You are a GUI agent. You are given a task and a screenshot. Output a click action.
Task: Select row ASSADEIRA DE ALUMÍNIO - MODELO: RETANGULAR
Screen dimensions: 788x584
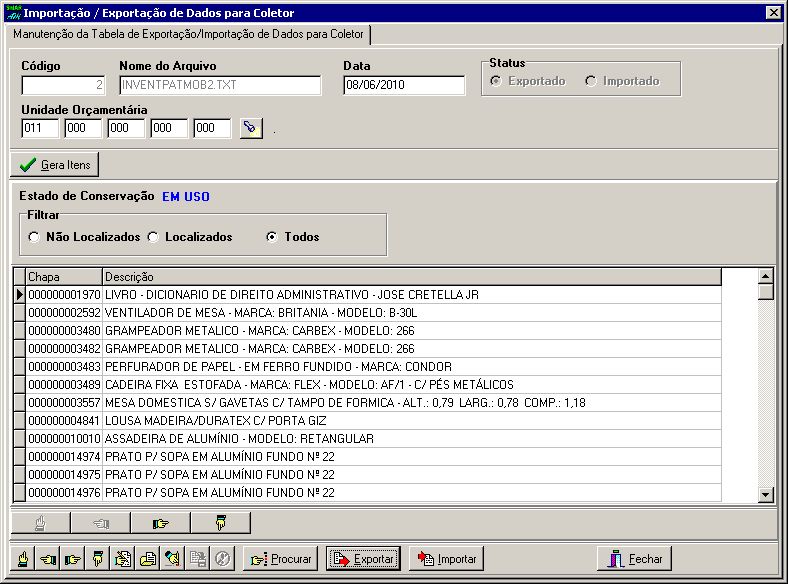pos(374,439)
